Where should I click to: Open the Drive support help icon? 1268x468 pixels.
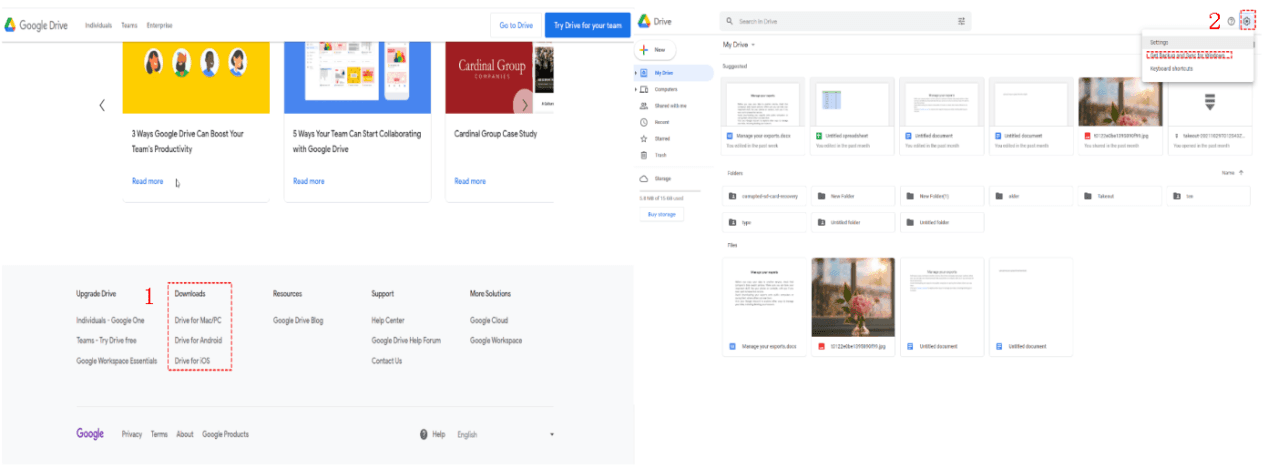tap(1231, 21)
